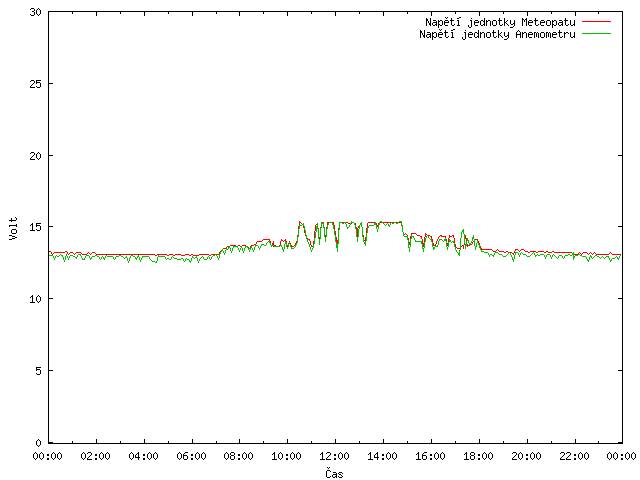Click the x-axis label 08:00
This screenshot has width=640, height=480.
click(238, 456)
